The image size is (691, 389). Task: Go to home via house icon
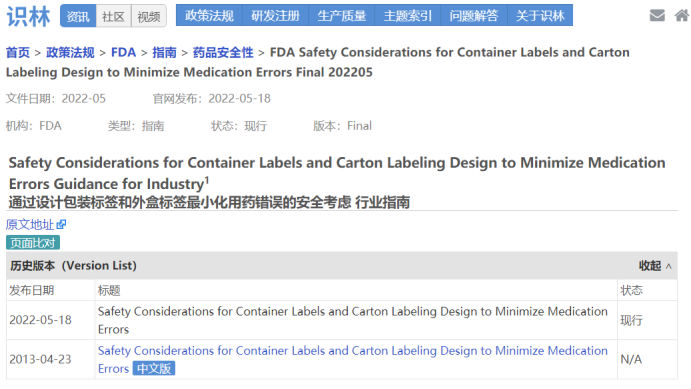pos(682,15)
